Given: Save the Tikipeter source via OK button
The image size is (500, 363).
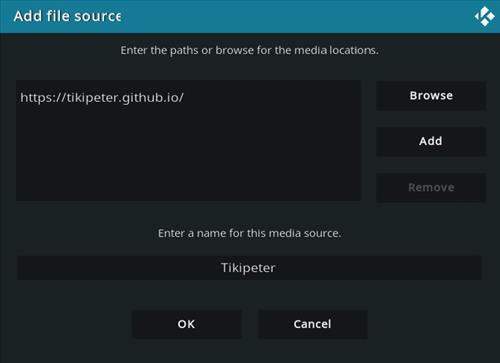Looking at the screenshot, I should point(187,324).
